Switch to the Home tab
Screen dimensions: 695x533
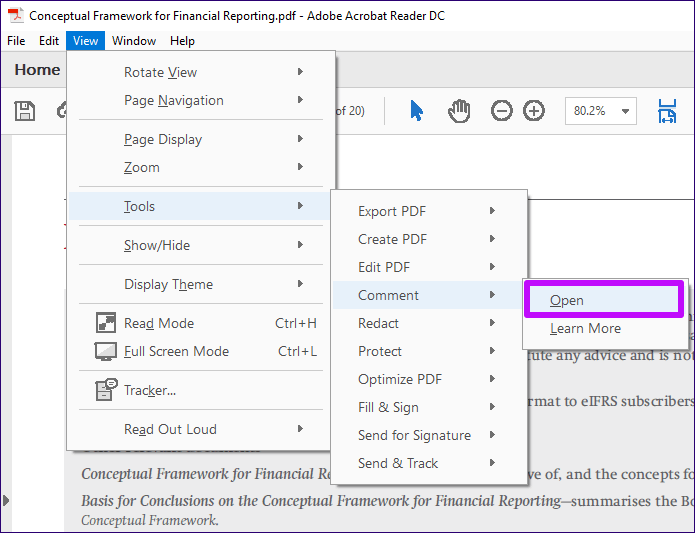[x=37, y=70]
